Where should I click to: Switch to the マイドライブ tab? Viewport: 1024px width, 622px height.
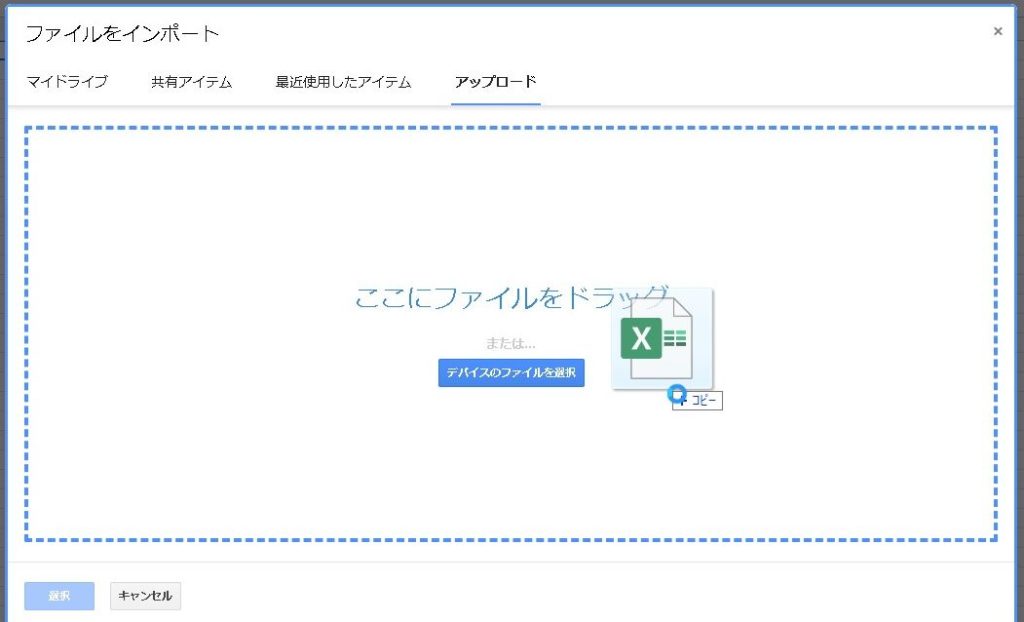coord(66,82)
